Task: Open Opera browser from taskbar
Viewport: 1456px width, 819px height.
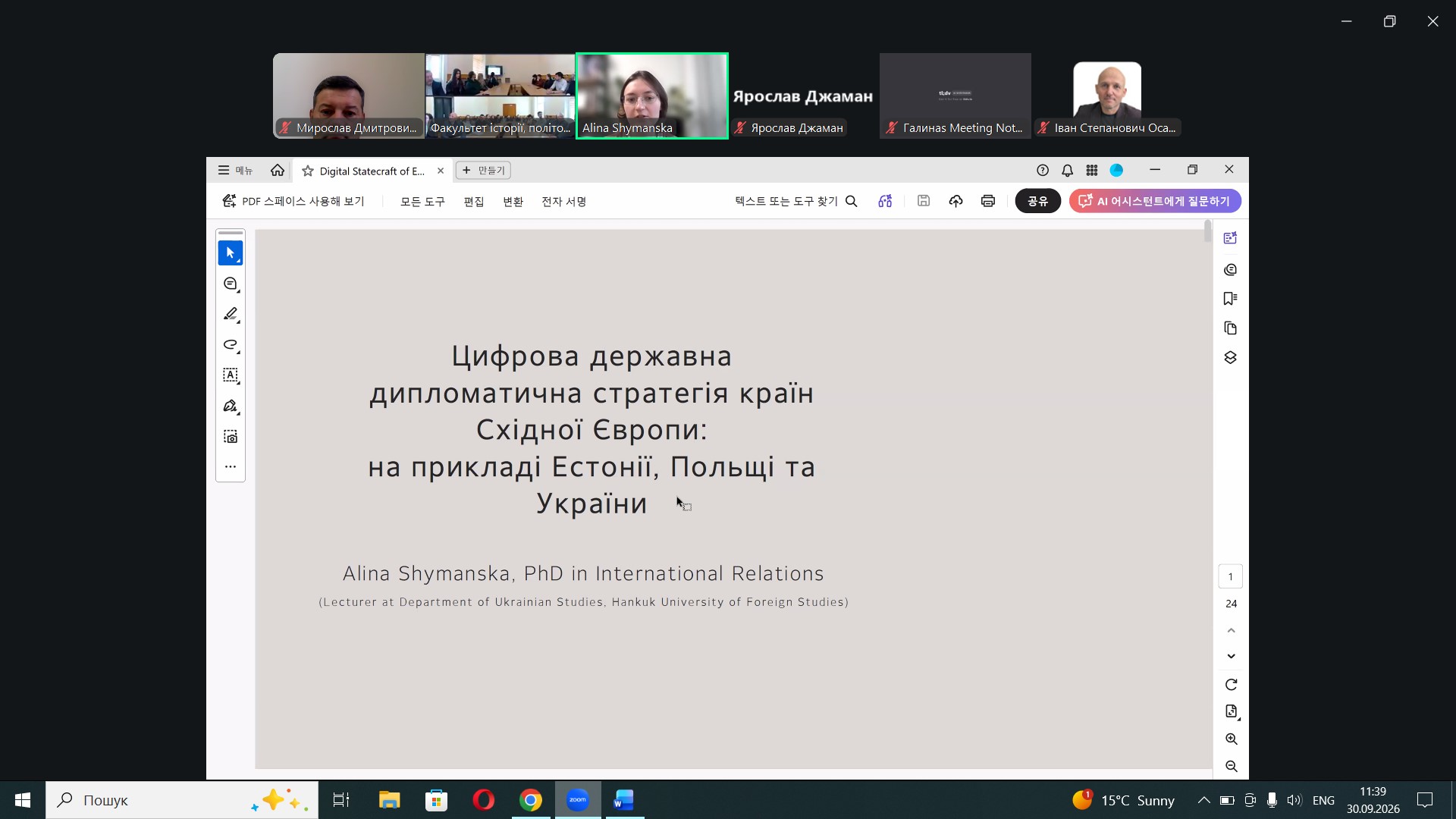Action: point(483,800)
